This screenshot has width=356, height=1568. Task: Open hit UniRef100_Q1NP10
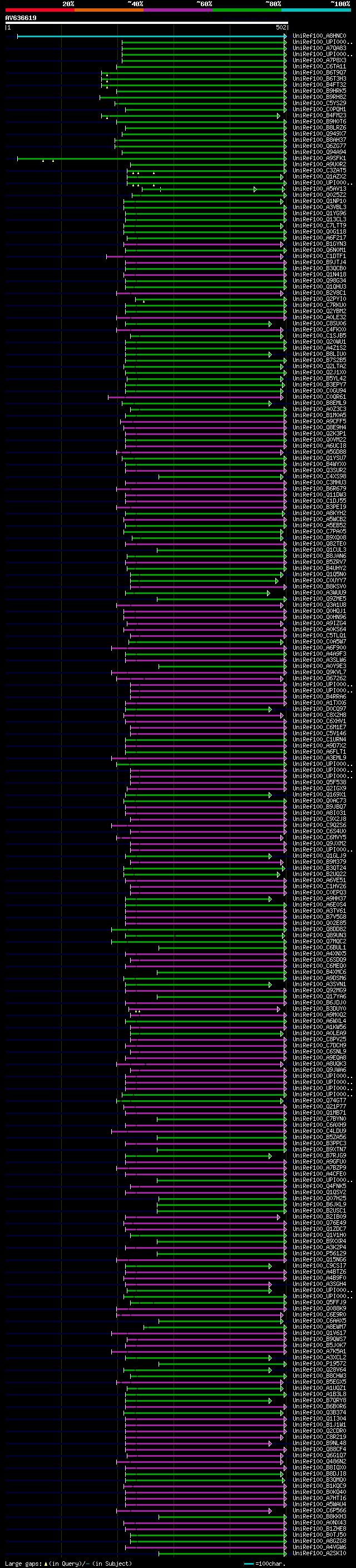[319, 201]
